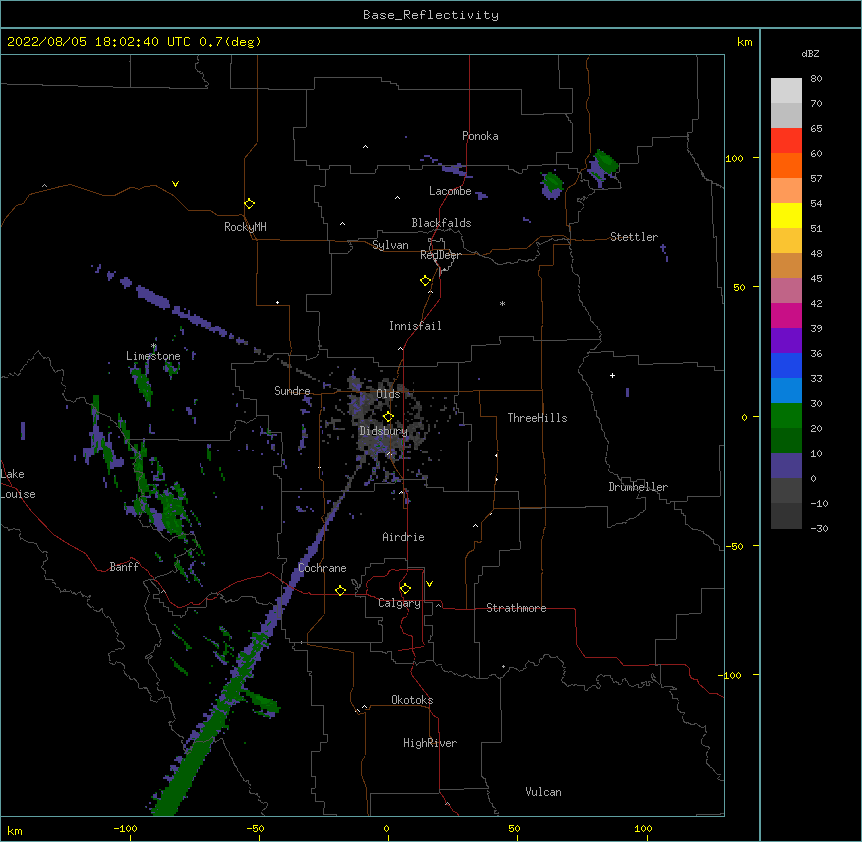Viewport: 862px width, 842px height.
Task: Click the yellow diamond marker south of RedDeer
Action: point(426,281)
